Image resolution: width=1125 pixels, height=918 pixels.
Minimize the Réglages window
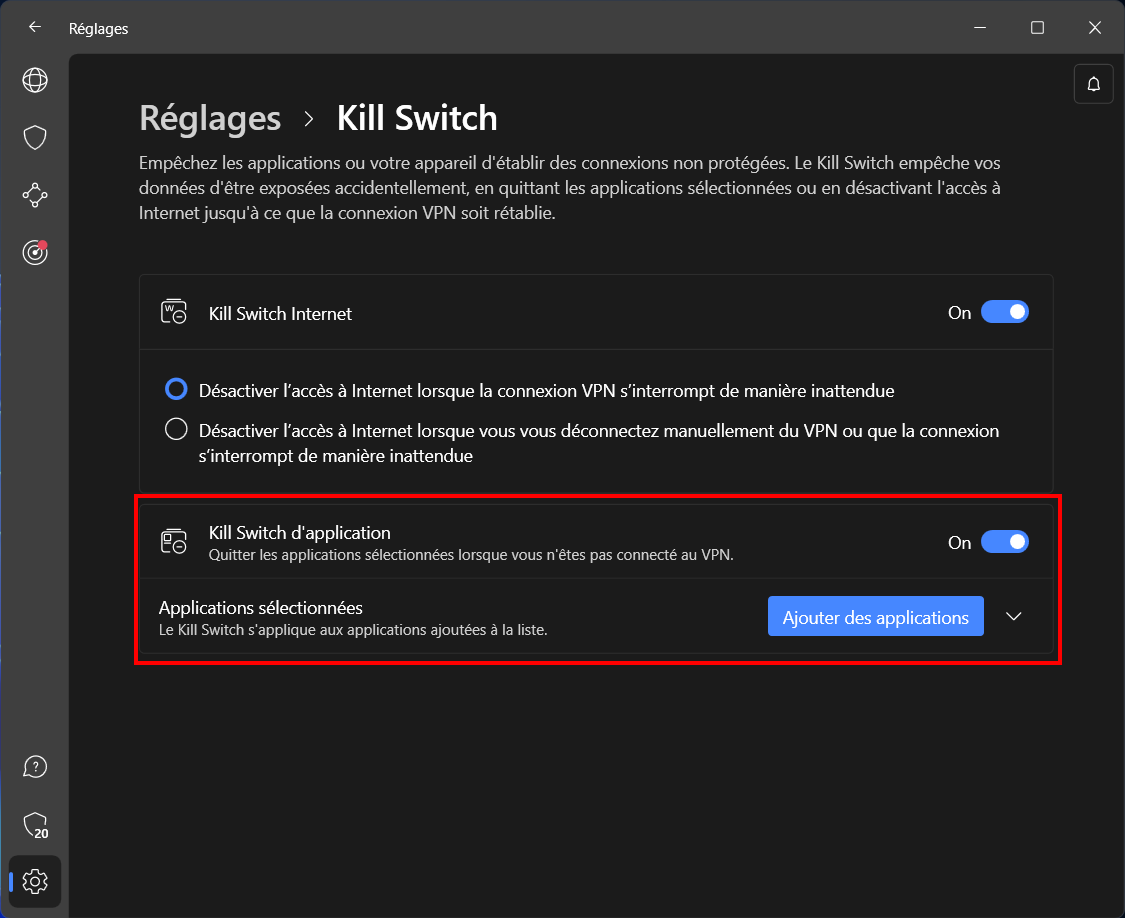[980, 27]
